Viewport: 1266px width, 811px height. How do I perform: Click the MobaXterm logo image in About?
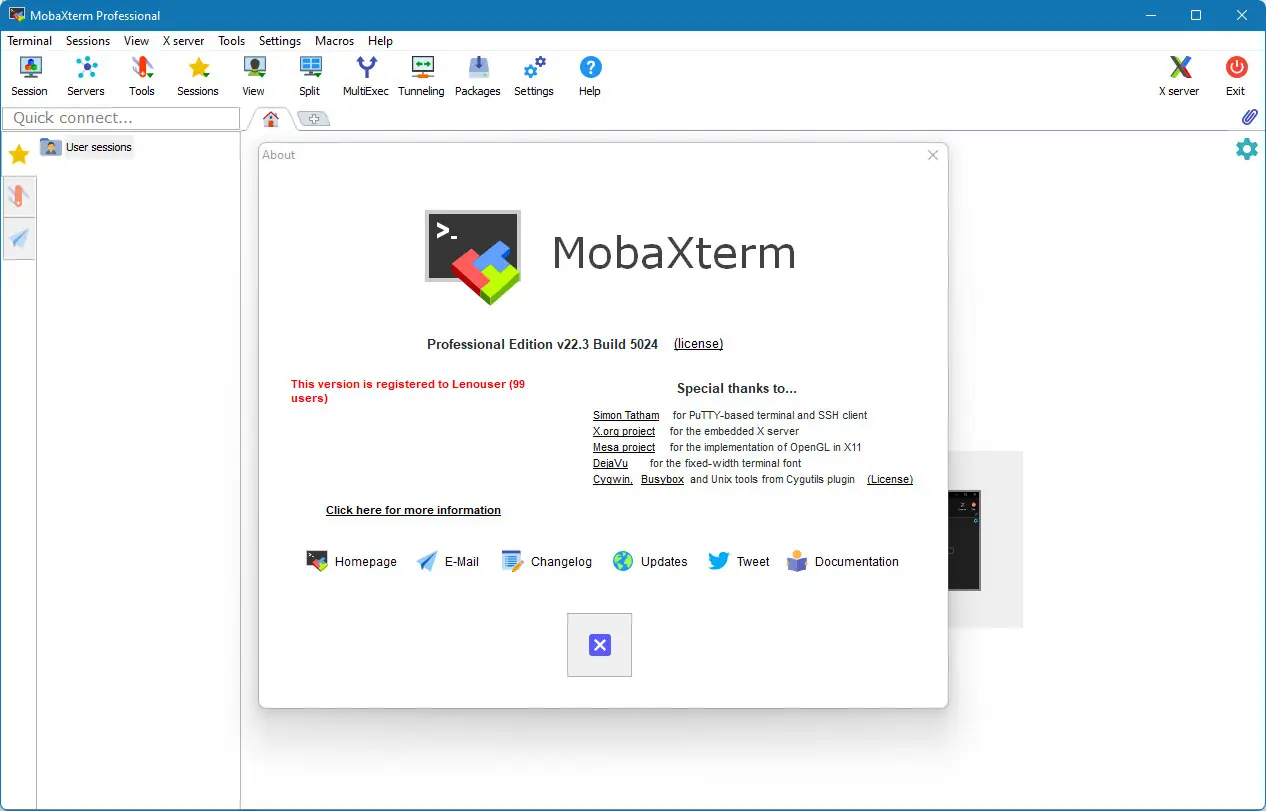pos(473,256)
